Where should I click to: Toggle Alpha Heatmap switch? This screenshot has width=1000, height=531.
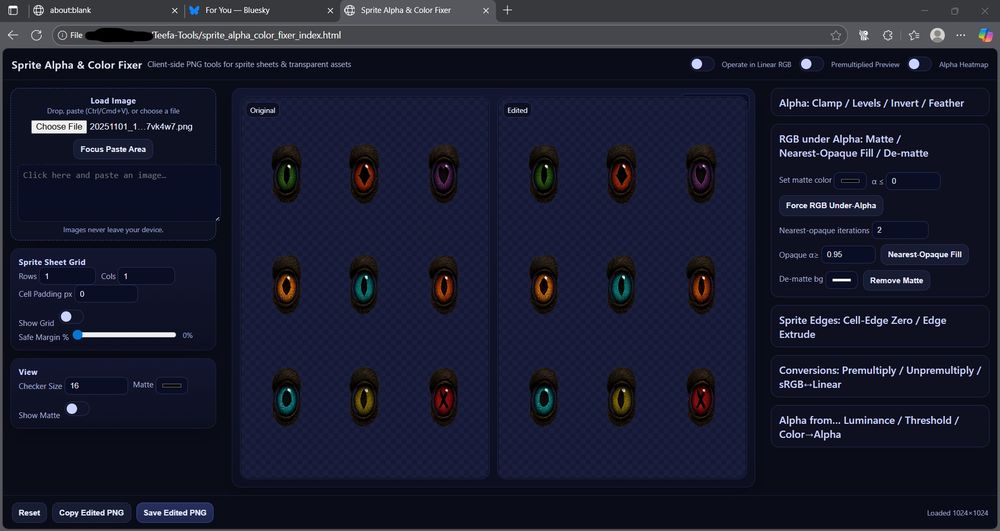pyautogui.click(x=919, y=64)
